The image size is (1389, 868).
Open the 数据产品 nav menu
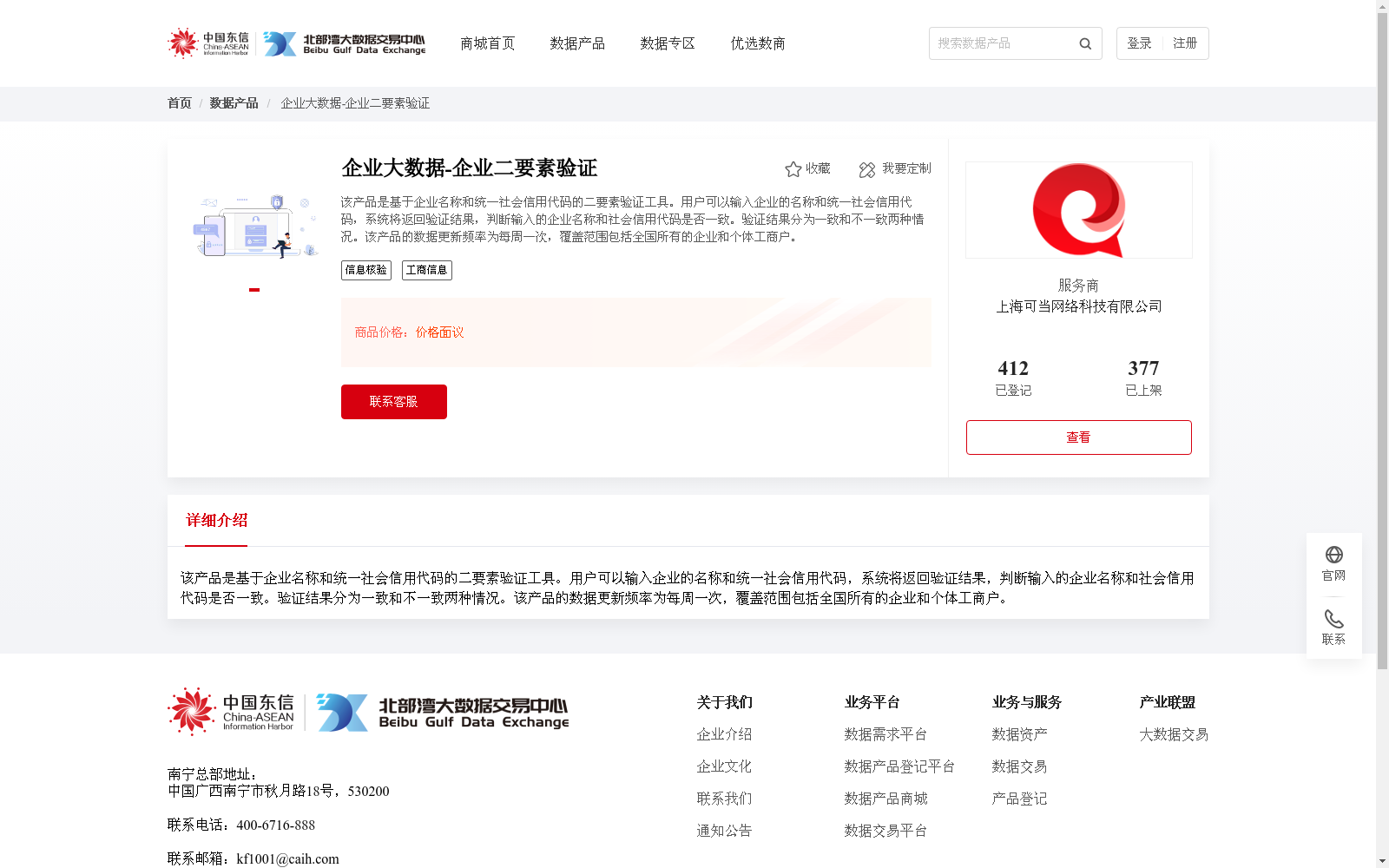(x=577, y=43)
